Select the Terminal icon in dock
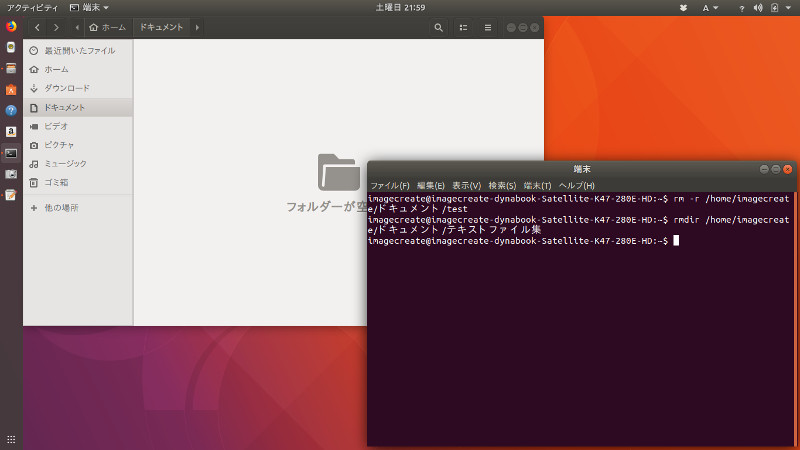 pyautogui.click(x=11, y=153)
